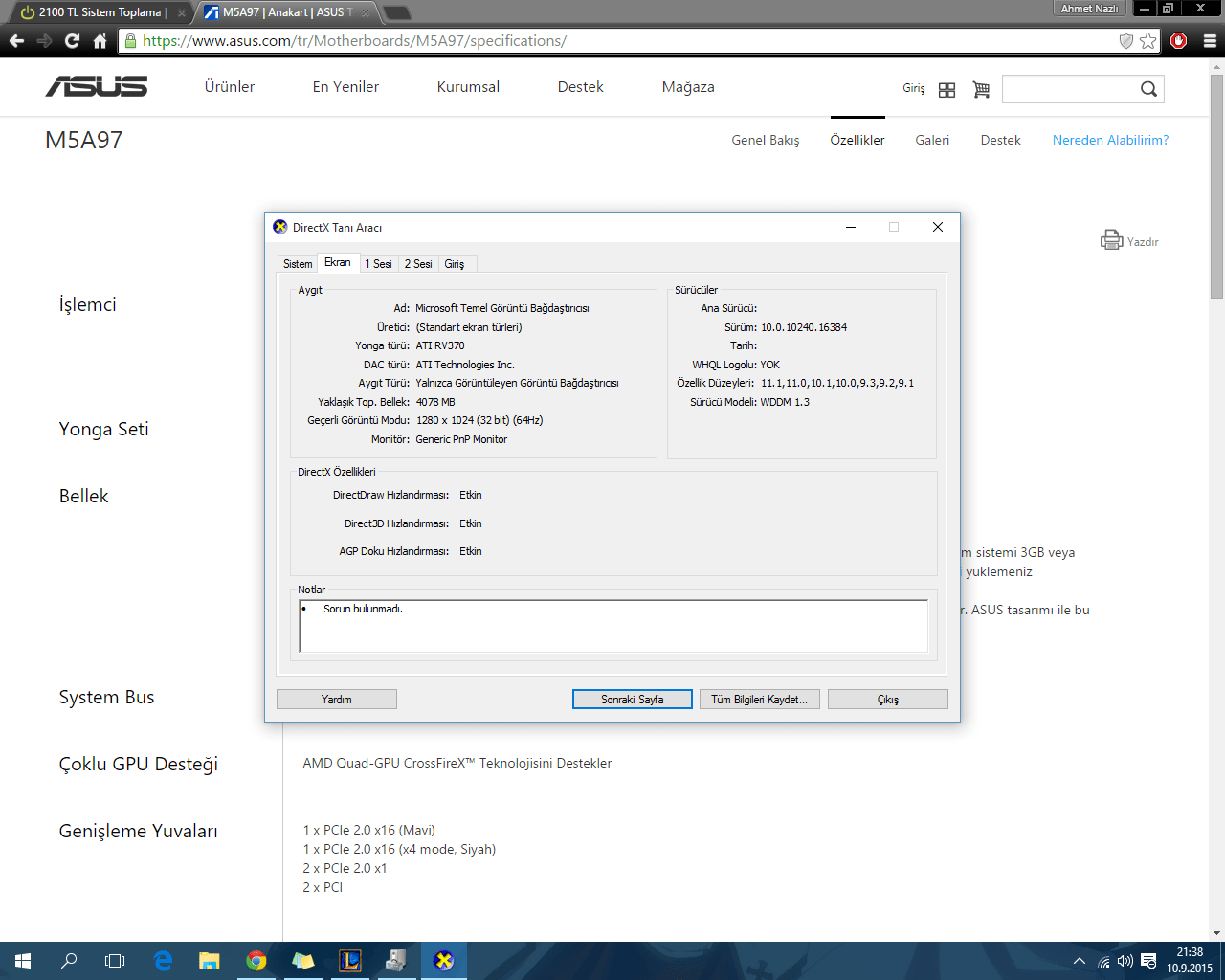Click the scrollbar down arrow
Viewport: 1225px width, 980px height.
click(x=1217, y=933)
